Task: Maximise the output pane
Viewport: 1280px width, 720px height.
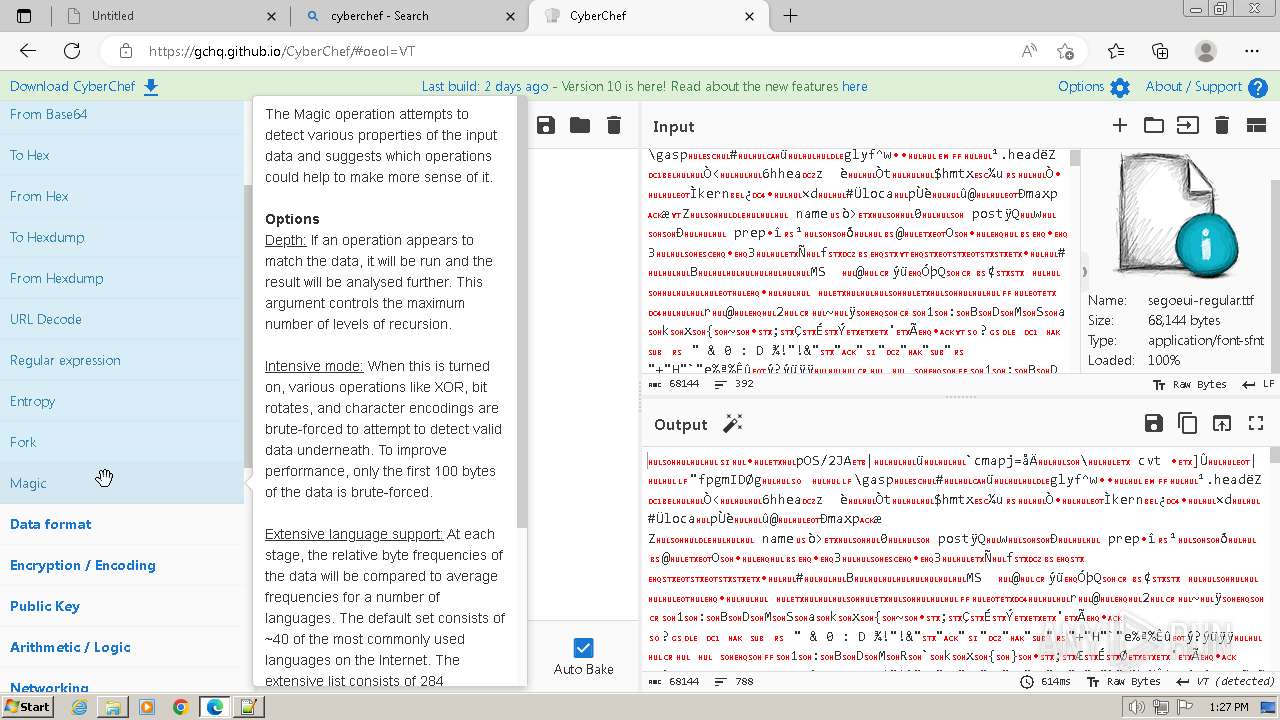Action: [x=1256, y=423]
